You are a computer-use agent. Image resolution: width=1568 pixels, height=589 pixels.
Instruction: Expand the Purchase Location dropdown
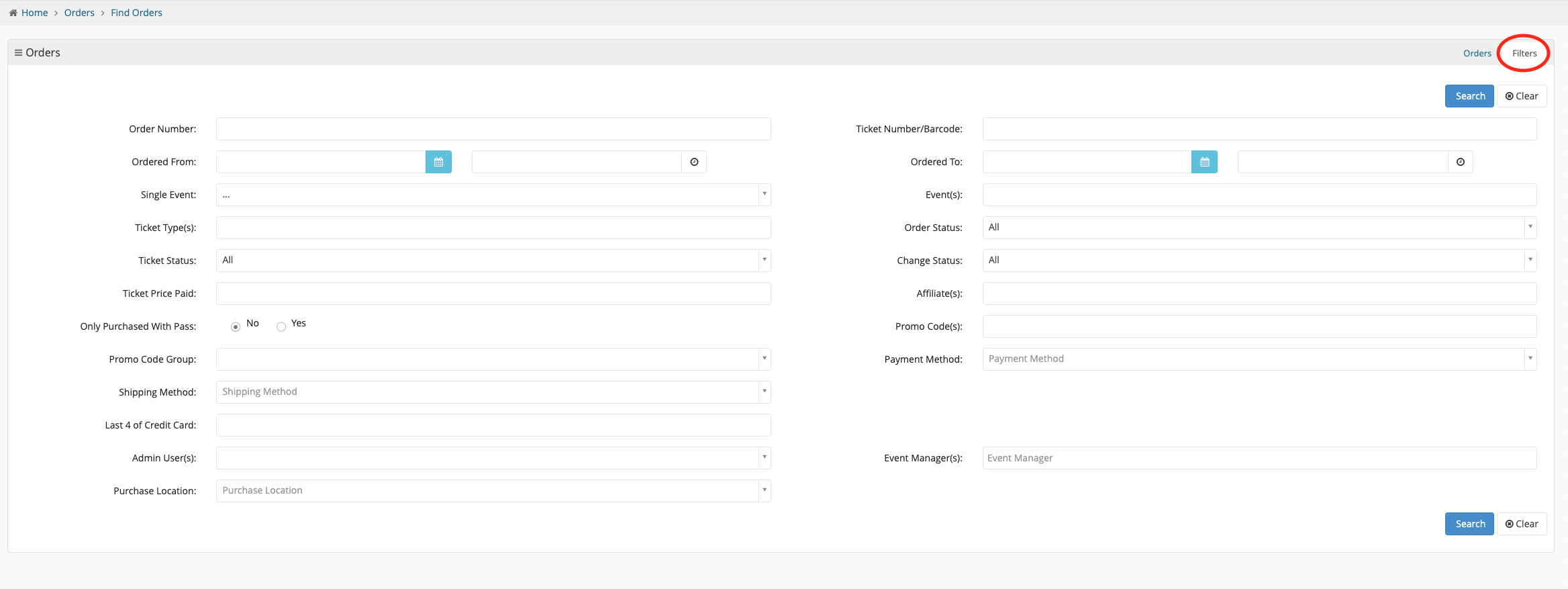pos(493,491)
